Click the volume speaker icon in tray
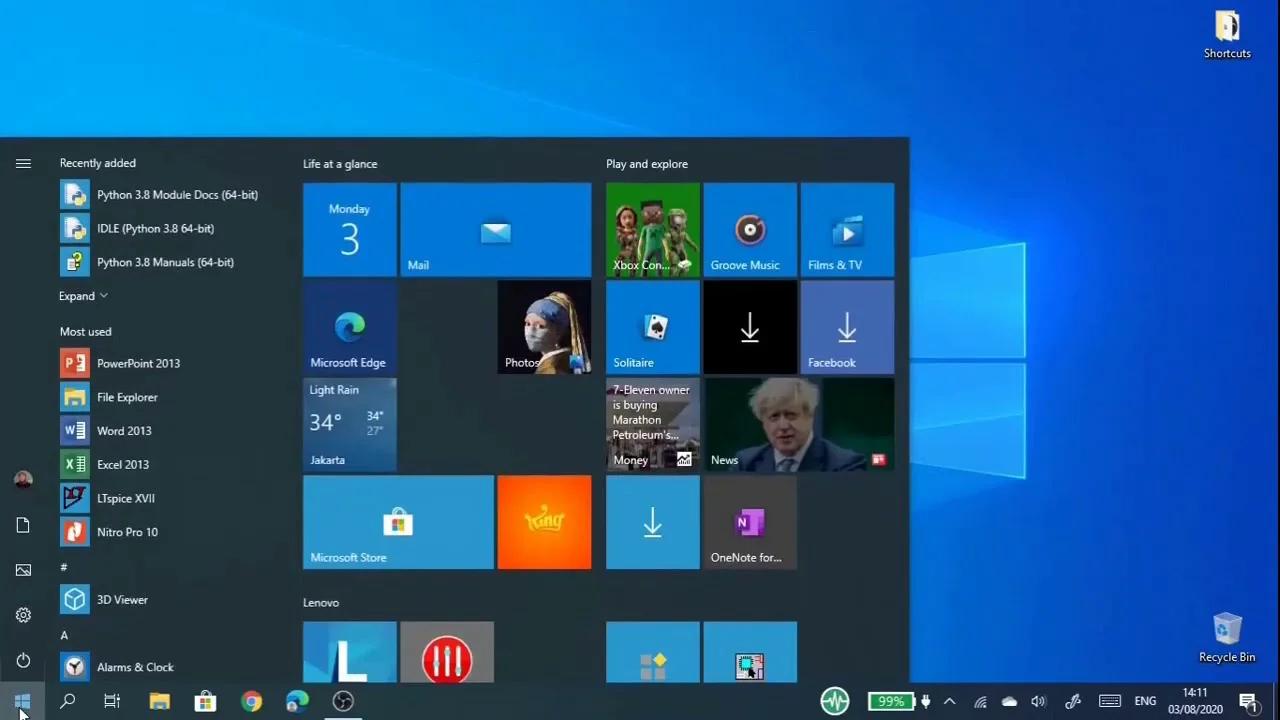Image resolution: width=1280 pixels, height=720 pixels. pyautogui.click(x=1038, y=702)
